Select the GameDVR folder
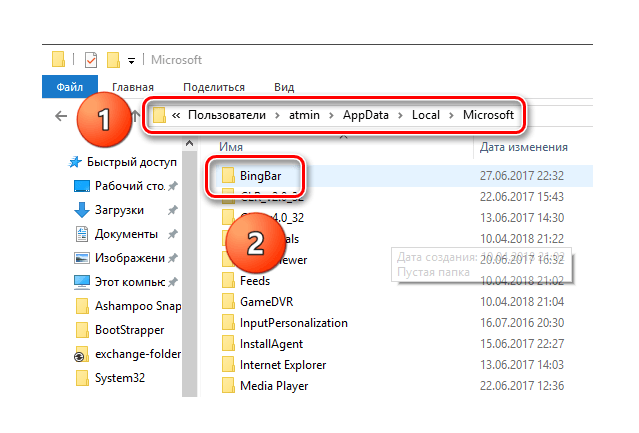 (266, 302)
